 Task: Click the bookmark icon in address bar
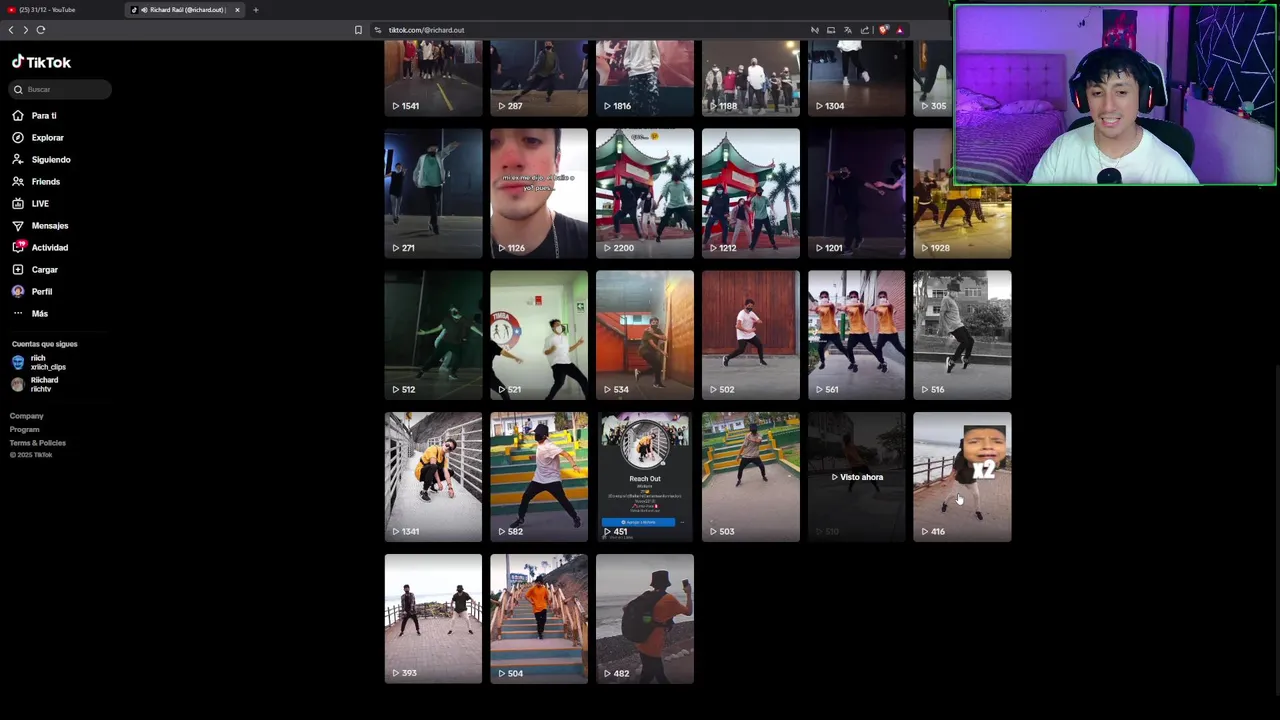[x=358, y=30]
